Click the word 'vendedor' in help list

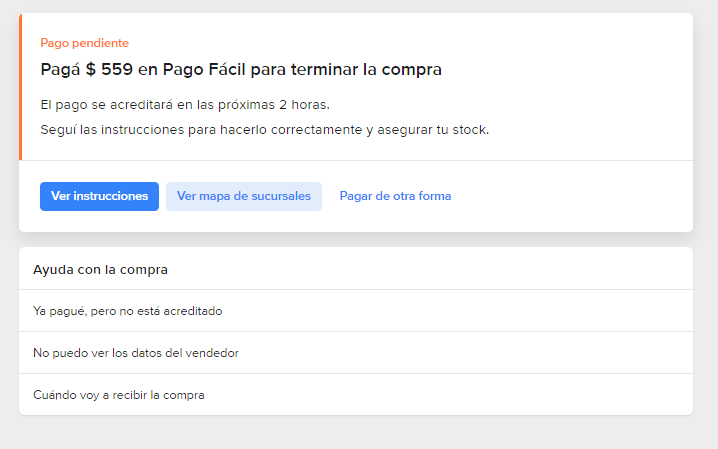coord(212,353)
